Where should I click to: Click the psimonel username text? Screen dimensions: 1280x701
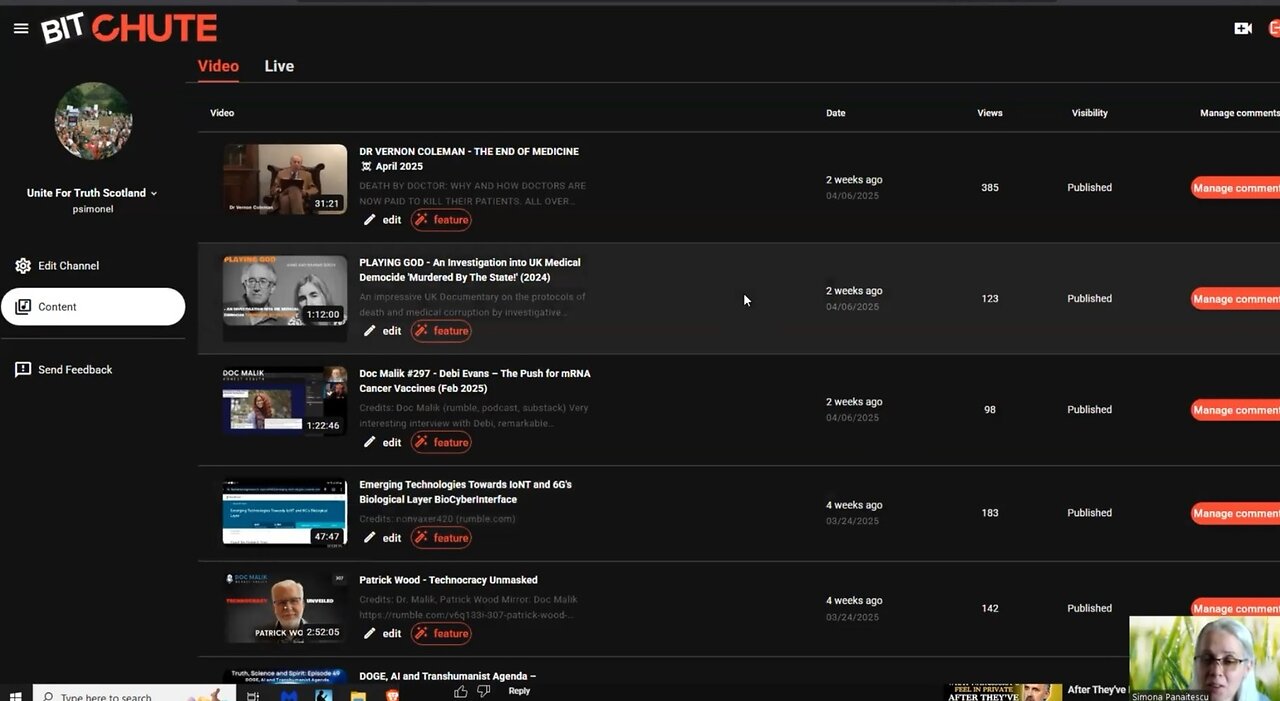93,209
